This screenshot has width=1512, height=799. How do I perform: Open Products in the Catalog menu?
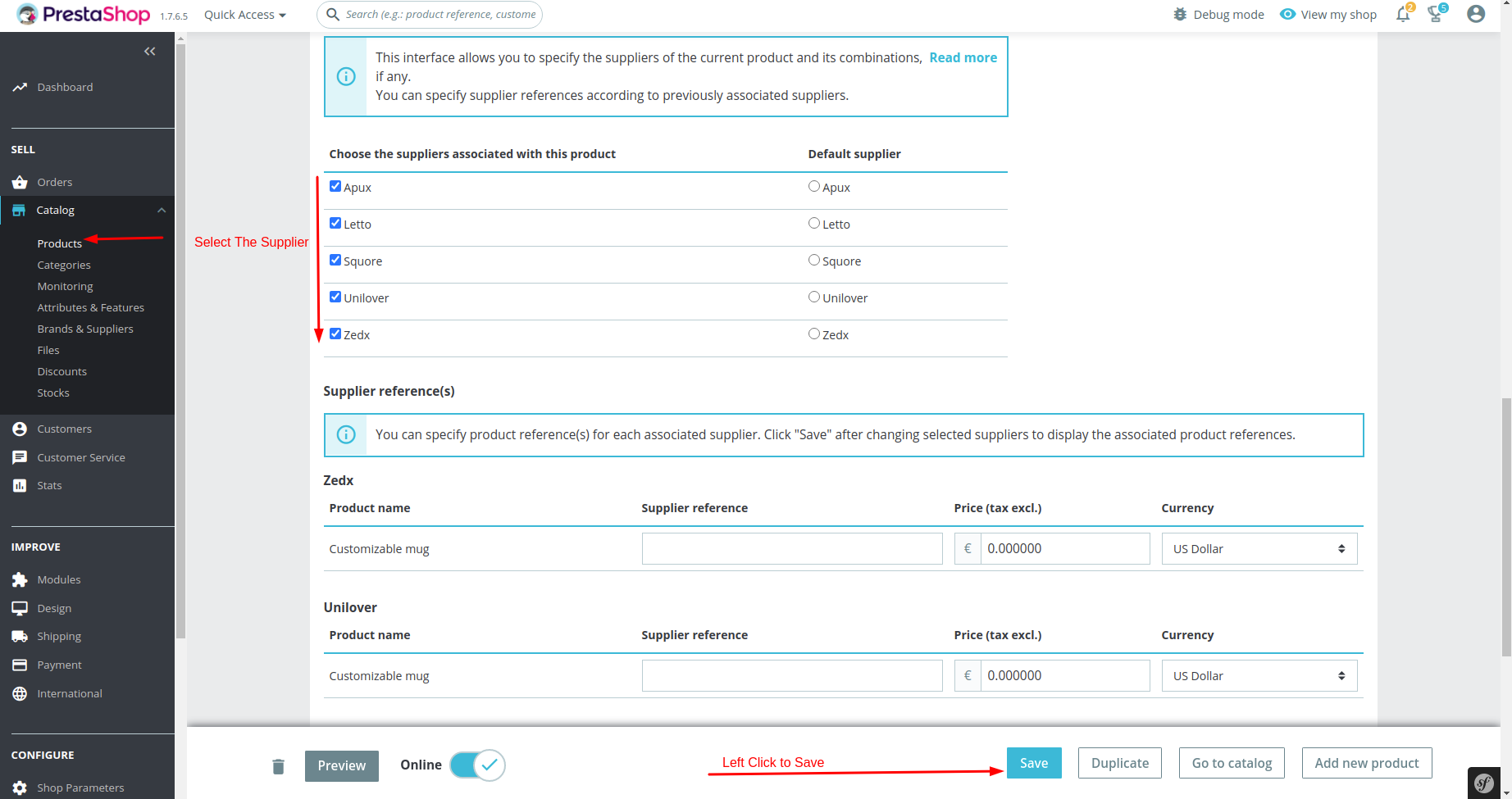(x=60, y=243)
